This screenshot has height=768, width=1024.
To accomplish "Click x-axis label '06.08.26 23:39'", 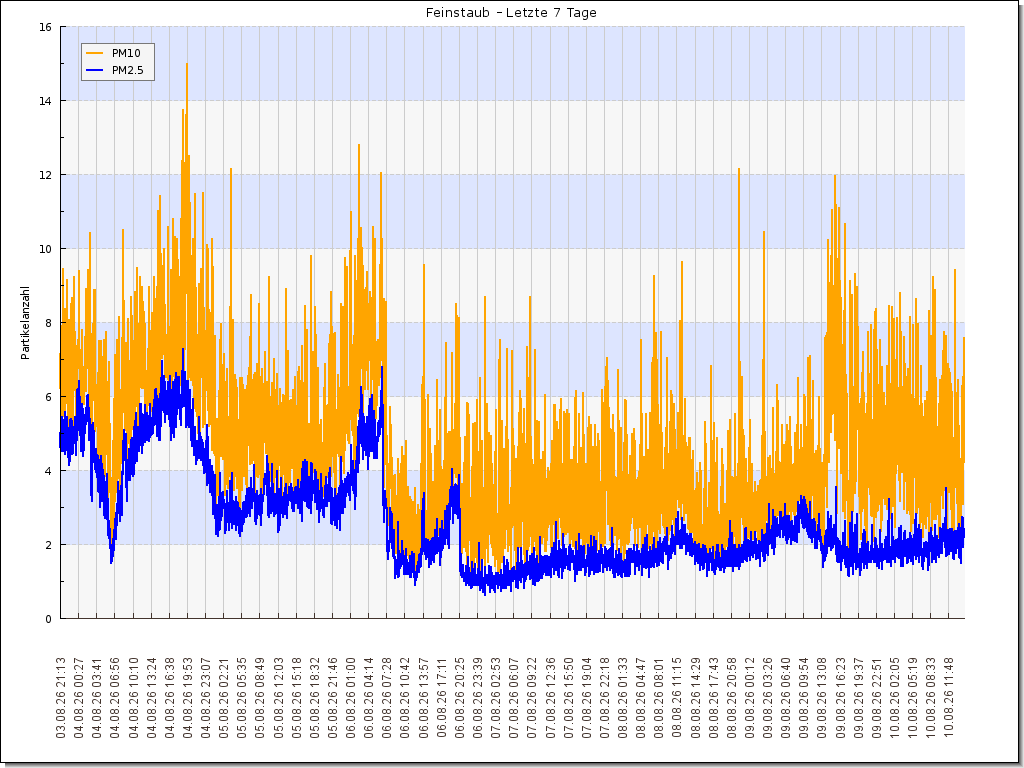I will (x=478, y=697).
